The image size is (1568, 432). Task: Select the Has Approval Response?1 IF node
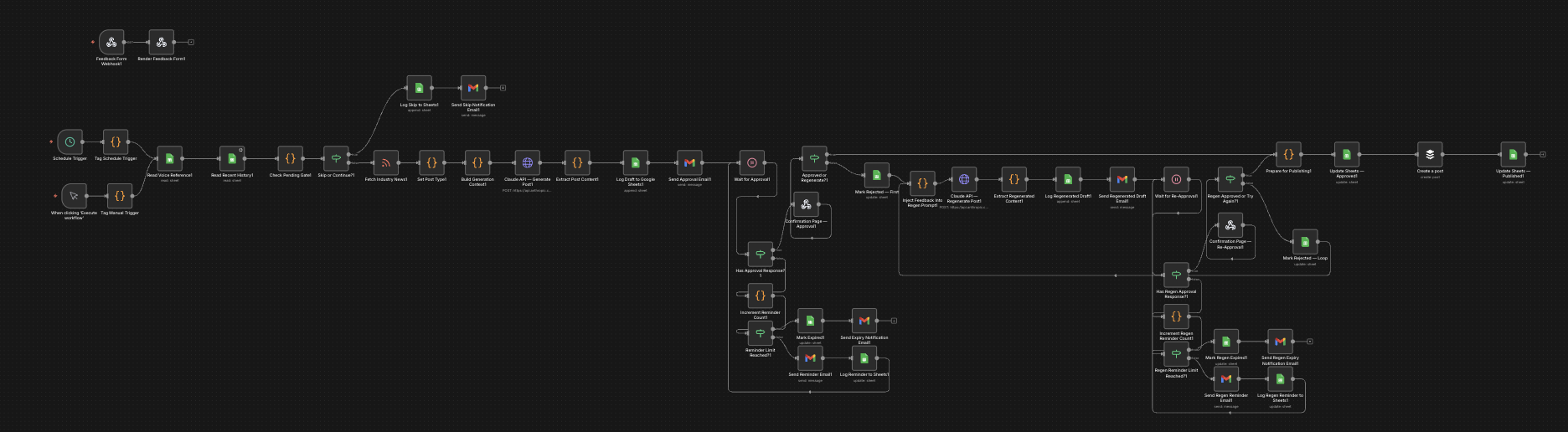pos(761,254)
